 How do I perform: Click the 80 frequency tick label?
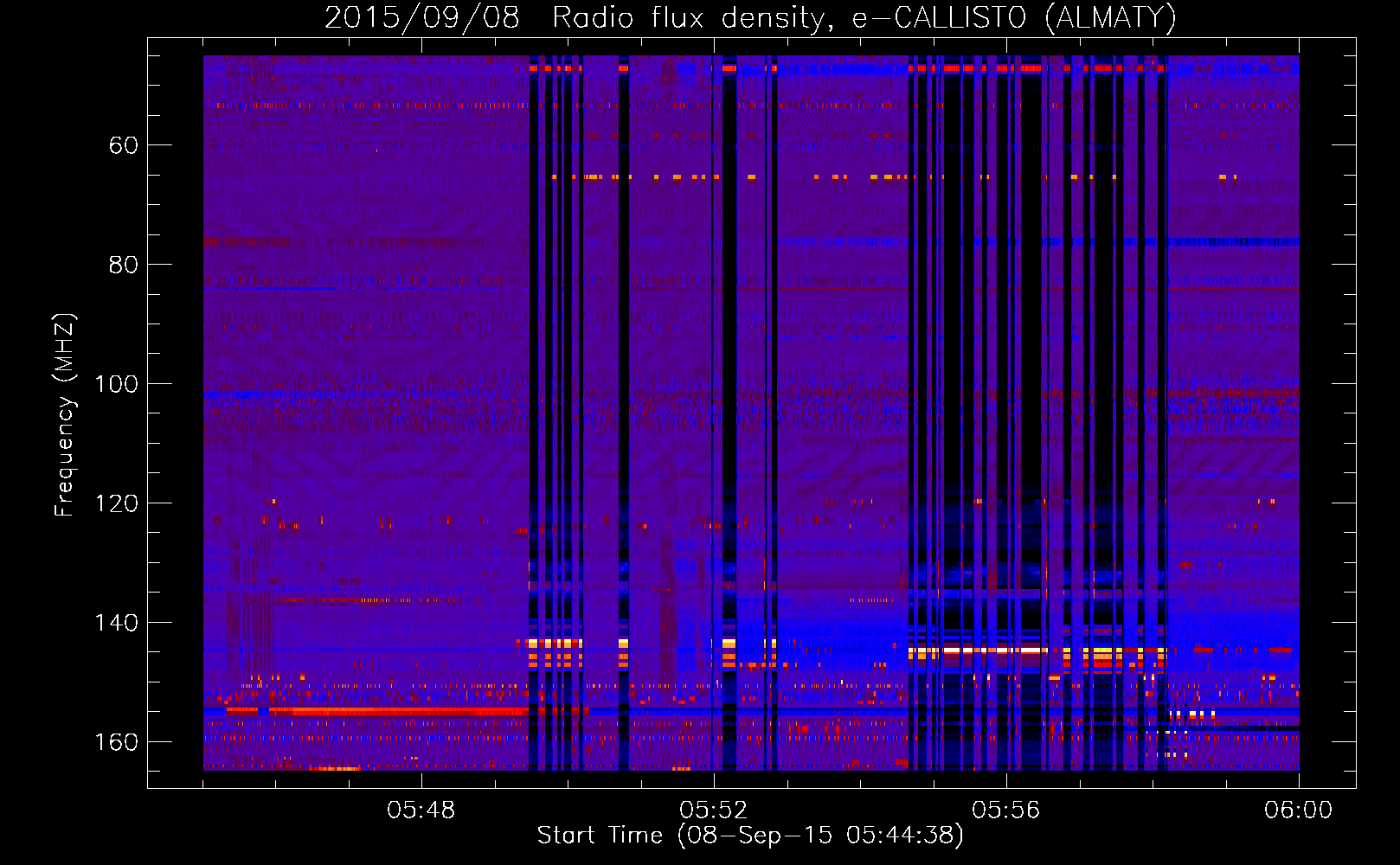pos(124,265)
